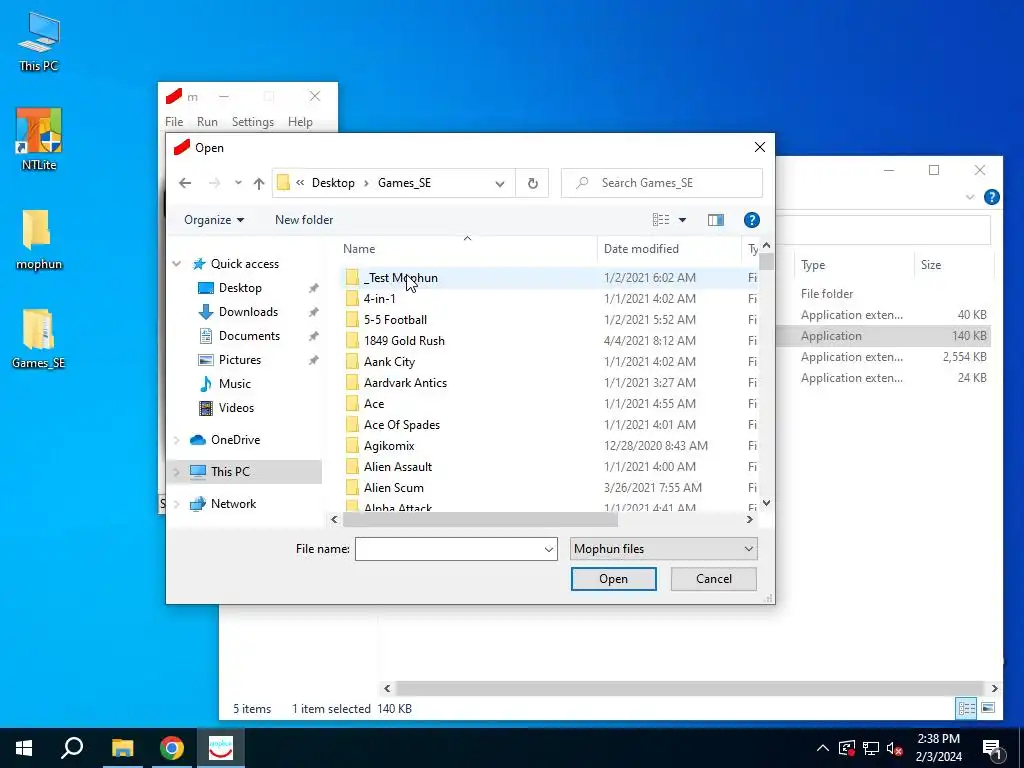This screenshot has width=1024, height=768.
Task: Click the mophun emulator taskbar icon
Action: 221,748
